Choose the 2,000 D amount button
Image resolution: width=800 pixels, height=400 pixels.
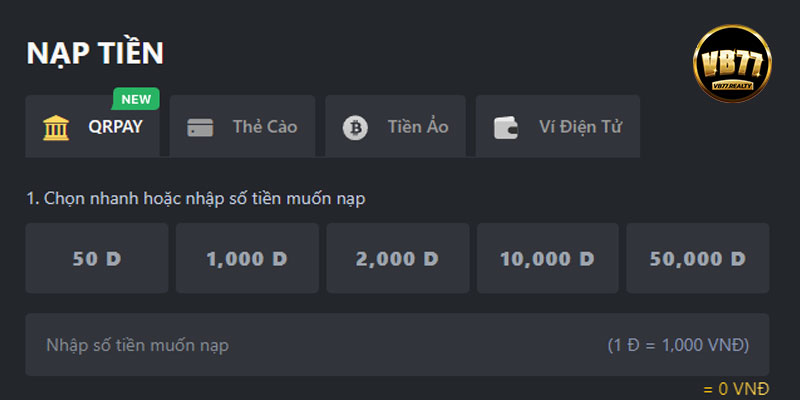coord(398,258)
